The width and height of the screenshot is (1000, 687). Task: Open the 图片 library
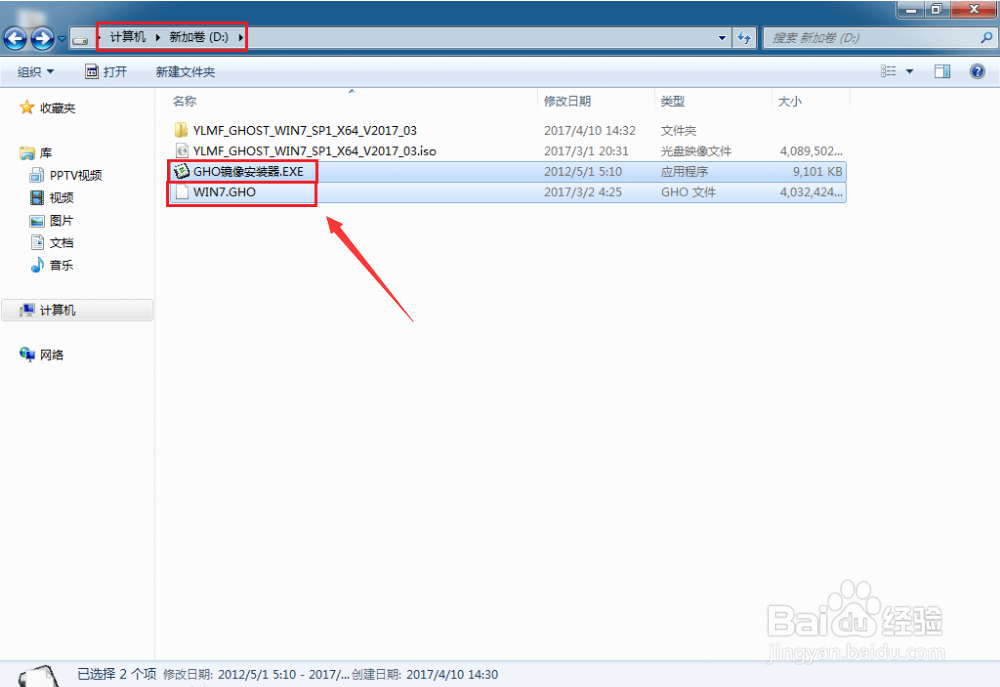[x=61, y=221]
